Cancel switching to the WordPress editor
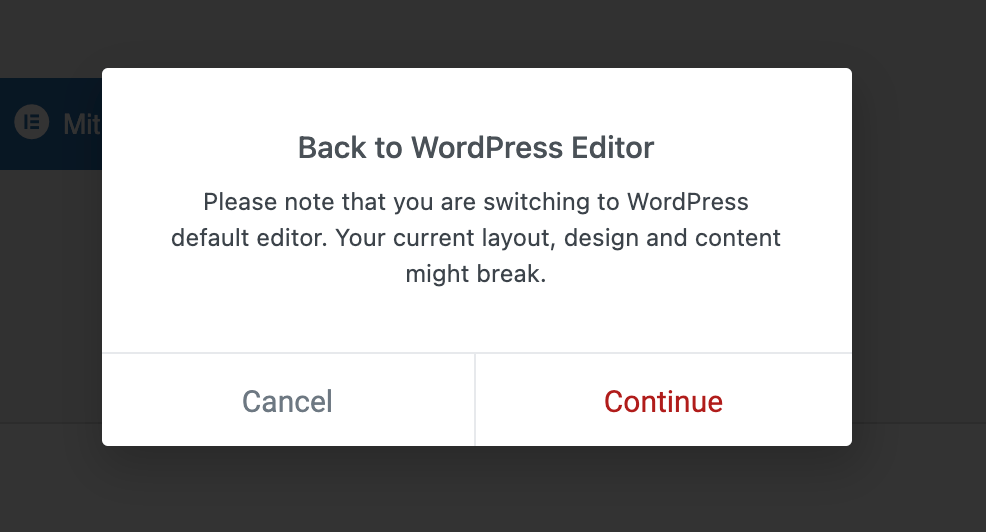 (x=288, y=401)
